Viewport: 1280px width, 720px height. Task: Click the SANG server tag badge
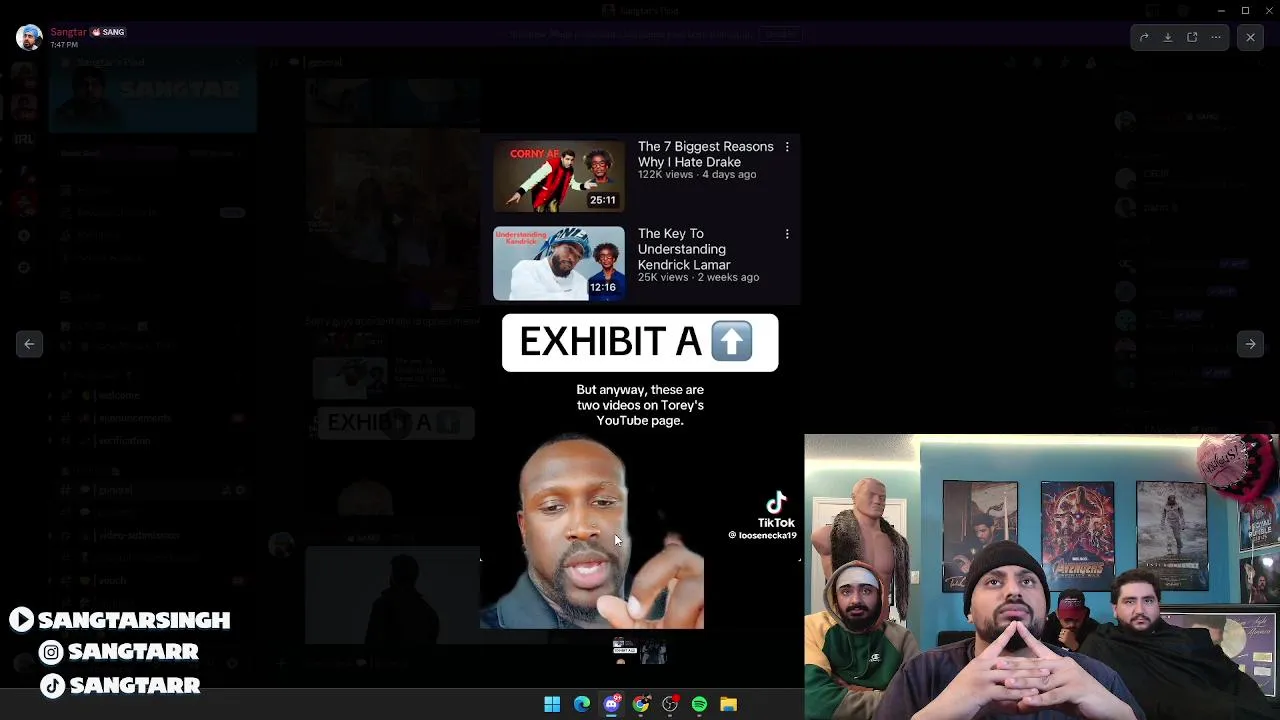pyautogui.click(x=108, y=32)
